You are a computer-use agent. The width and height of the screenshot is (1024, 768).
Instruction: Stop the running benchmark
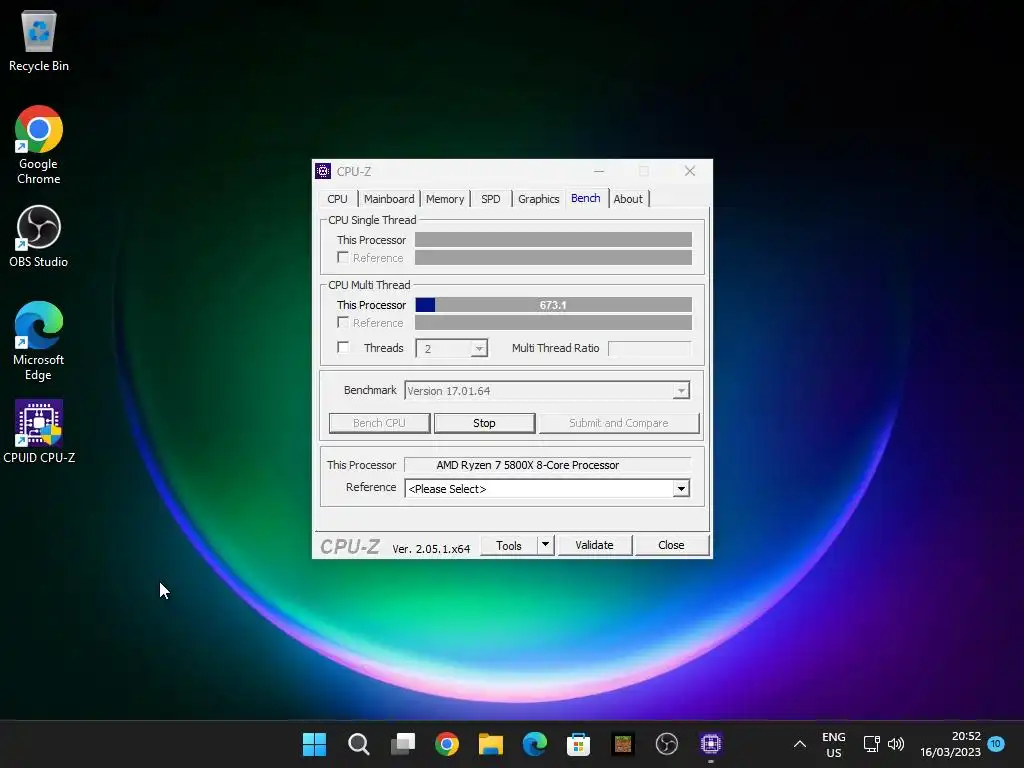pos(485,423)
